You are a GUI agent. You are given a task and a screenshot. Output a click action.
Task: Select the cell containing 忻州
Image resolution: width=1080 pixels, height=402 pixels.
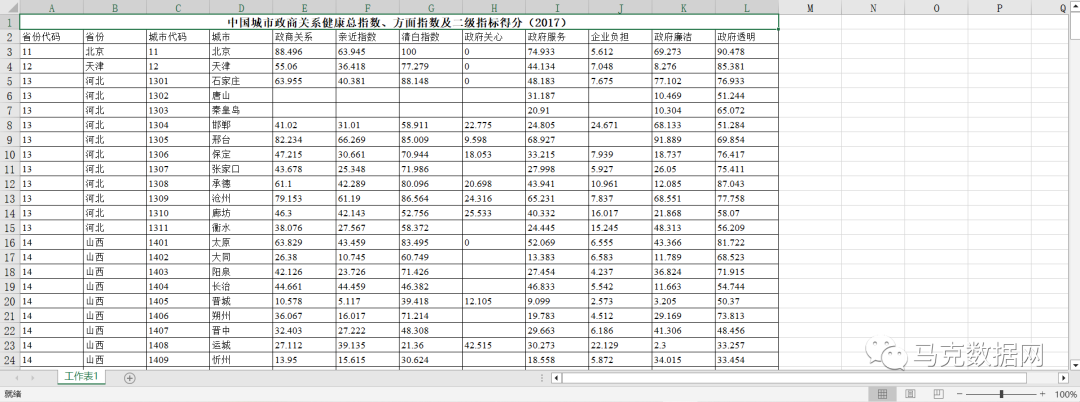(x=241, y=359)
